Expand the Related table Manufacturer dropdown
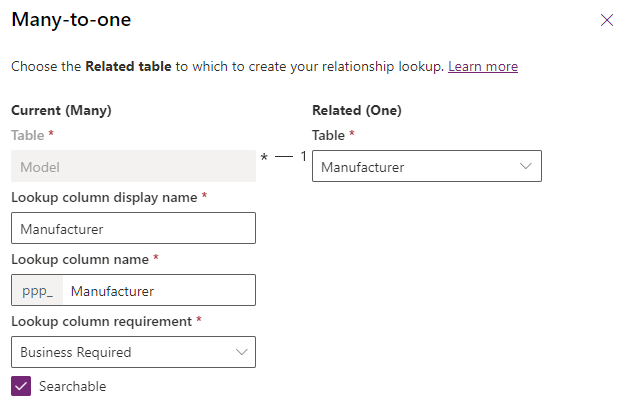The height and width of the screenshot is (402, 626). [x=415, y=167]
